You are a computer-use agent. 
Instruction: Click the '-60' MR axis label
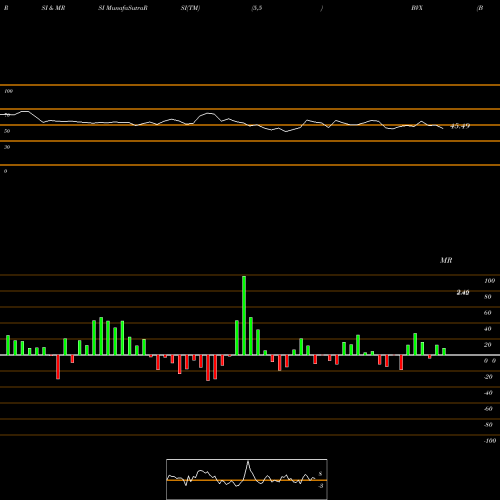pos(488,409)
